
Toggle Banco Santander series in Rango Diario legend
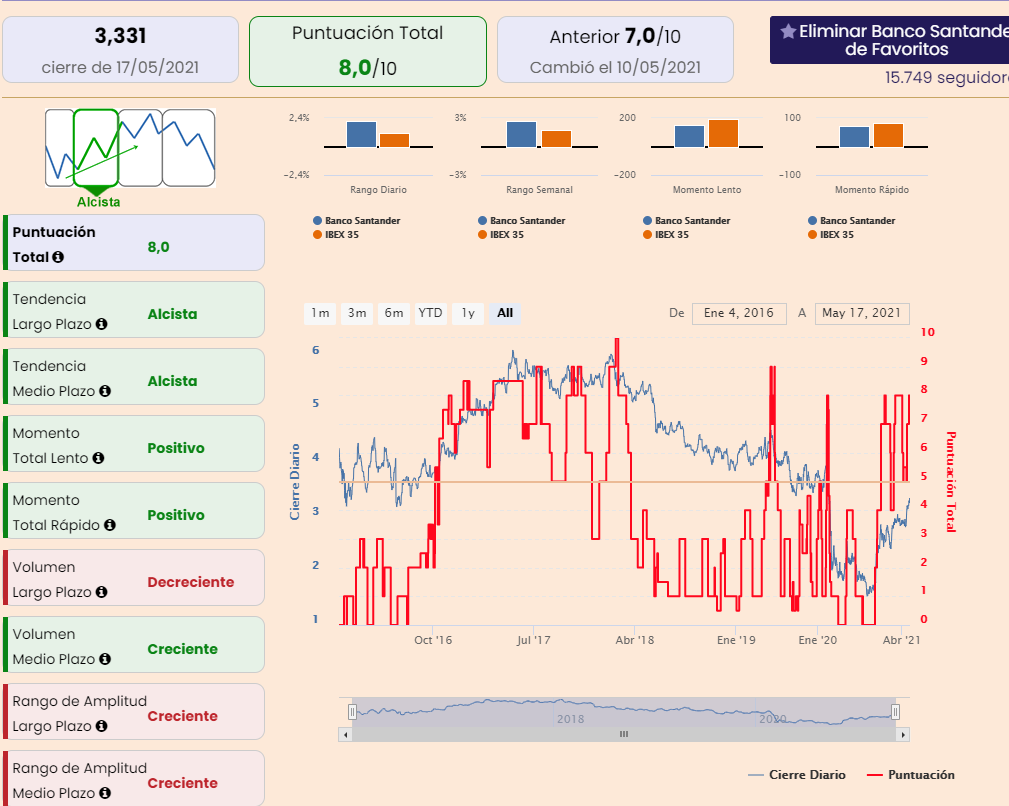[x=356, y=221]
